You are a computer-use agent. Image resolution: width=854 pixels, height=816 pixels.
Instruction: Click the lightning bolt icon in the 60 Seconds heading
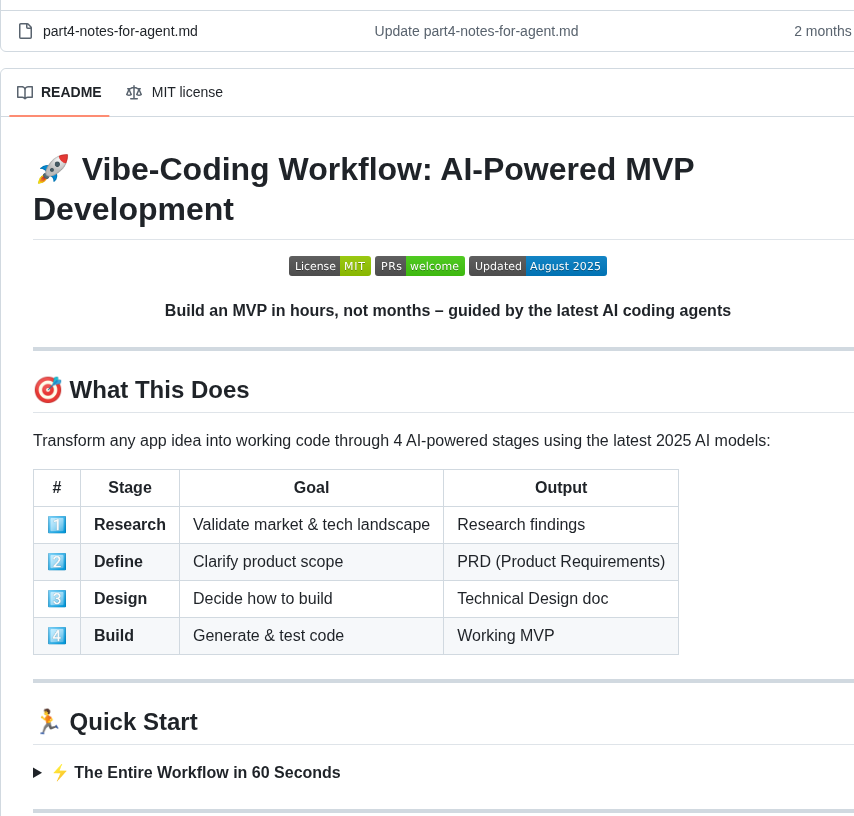[60, 772]
